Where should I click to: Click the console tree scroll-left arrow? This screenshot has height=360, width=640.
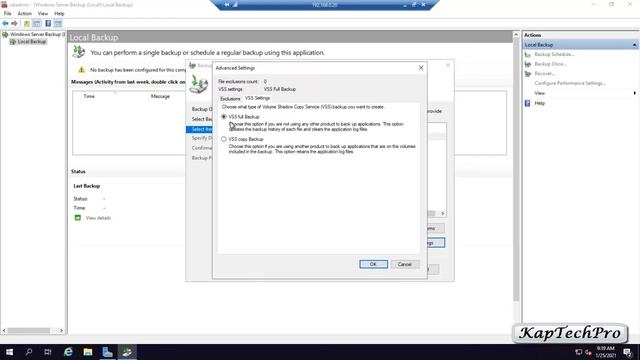(4, 330)
